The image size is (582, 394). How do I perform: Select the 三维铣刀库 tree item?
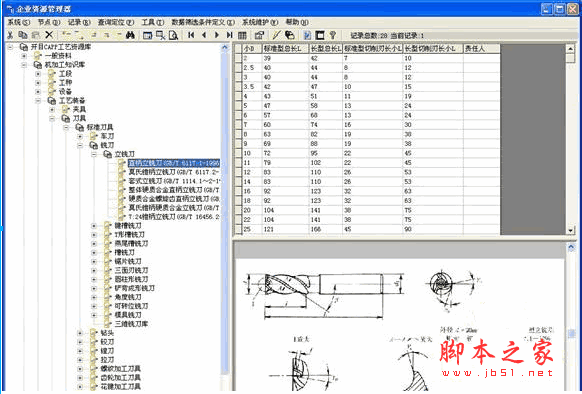131,324
